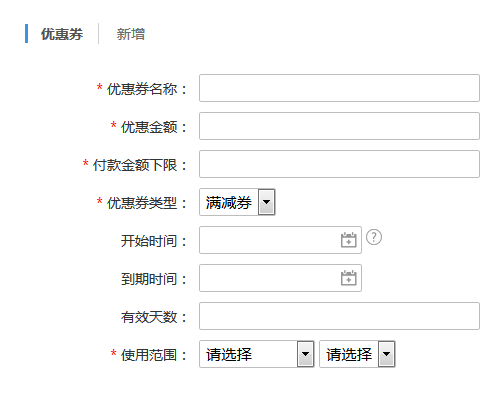Screen dimensions: 499x398
Task: Focus the 优惠券名称 input field
Action: 339,88
